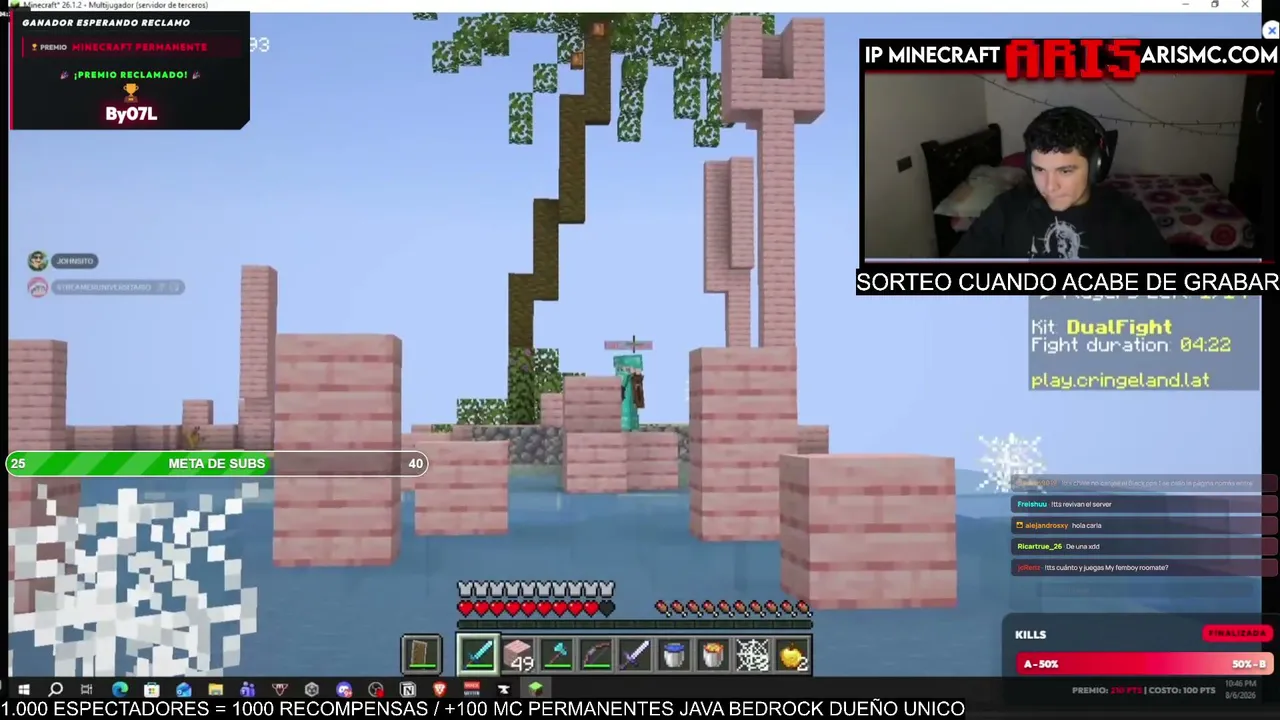Open the Windows Start menu
The height and width of the screenshot is (720, 1280).
[x=23, y=689]
